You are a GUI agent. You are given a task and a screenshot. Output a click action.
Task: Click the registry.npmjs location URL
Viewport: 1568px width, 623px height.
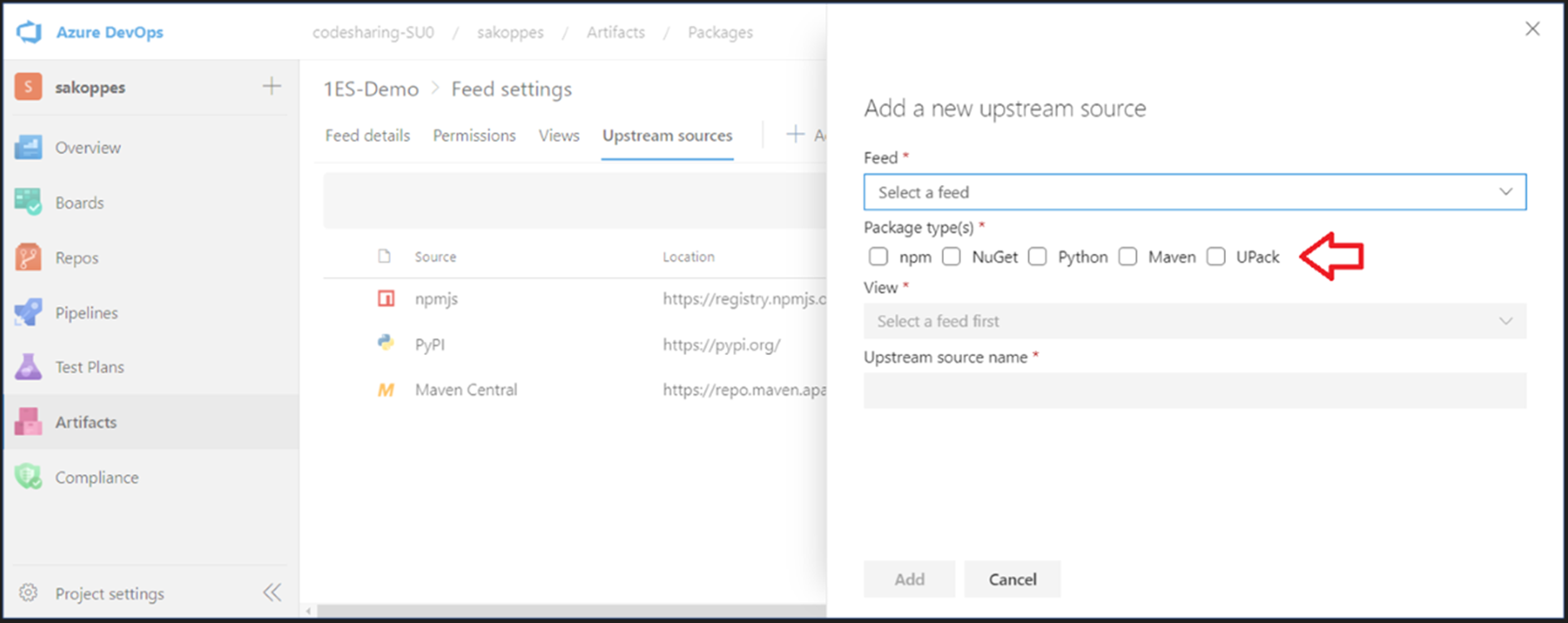point(745,299)
